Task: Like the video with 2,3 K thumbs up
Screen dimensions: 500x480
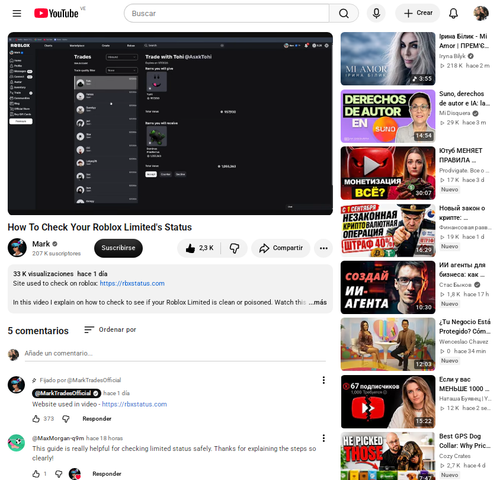Action: (199, 248)
